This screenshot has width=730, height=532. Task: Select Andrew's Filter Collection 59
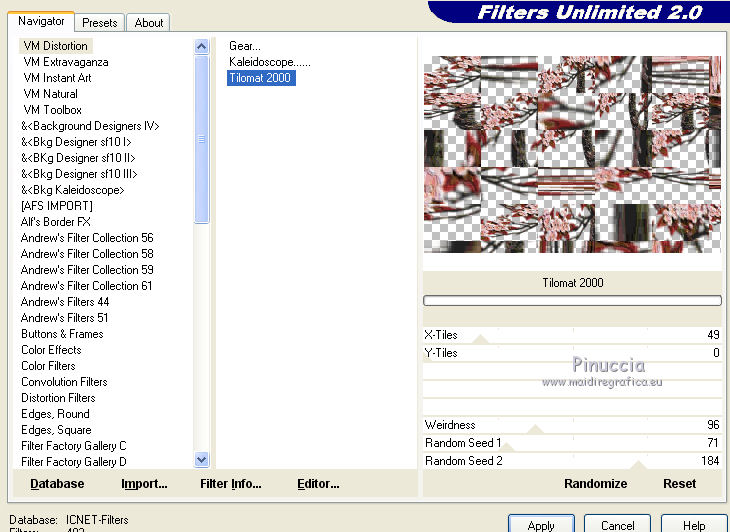click(x=87, y=270)
